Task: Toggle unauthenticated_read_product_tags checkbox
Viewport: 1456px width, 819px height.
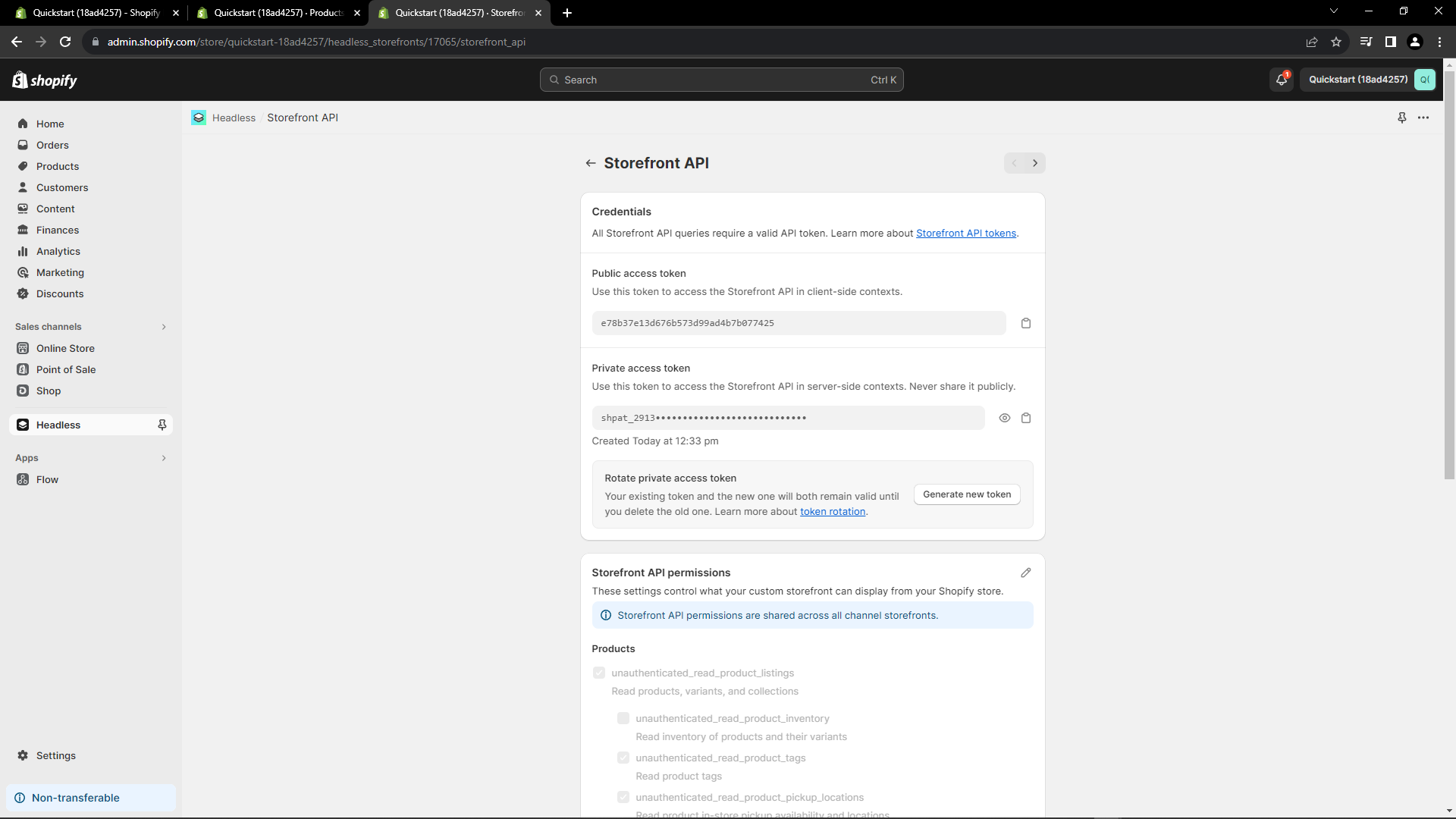Action: tap(623, 758)
